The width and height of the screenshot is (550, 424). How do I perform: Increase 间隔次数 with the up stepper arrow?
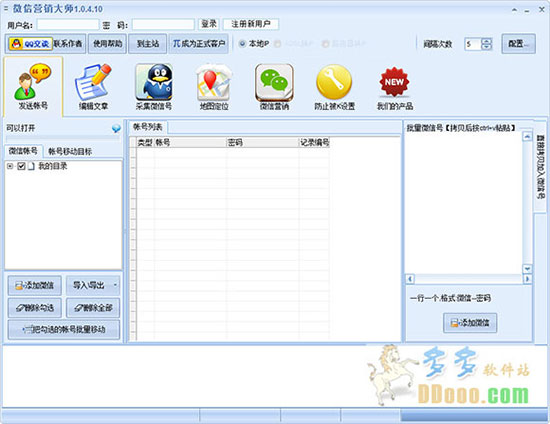click(x=487, y=41)
